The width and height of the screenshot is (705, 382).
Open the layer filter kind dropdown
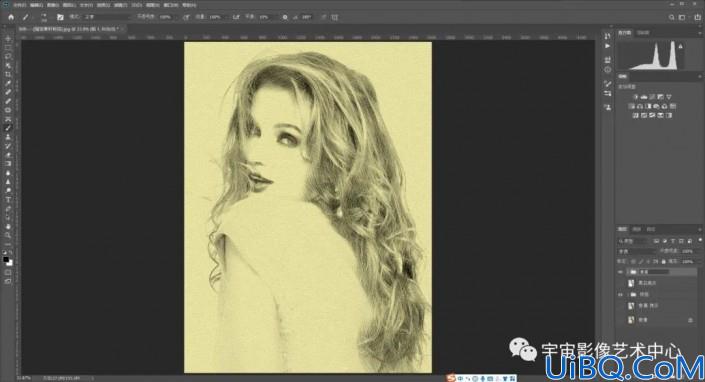(x=634, y=241)
